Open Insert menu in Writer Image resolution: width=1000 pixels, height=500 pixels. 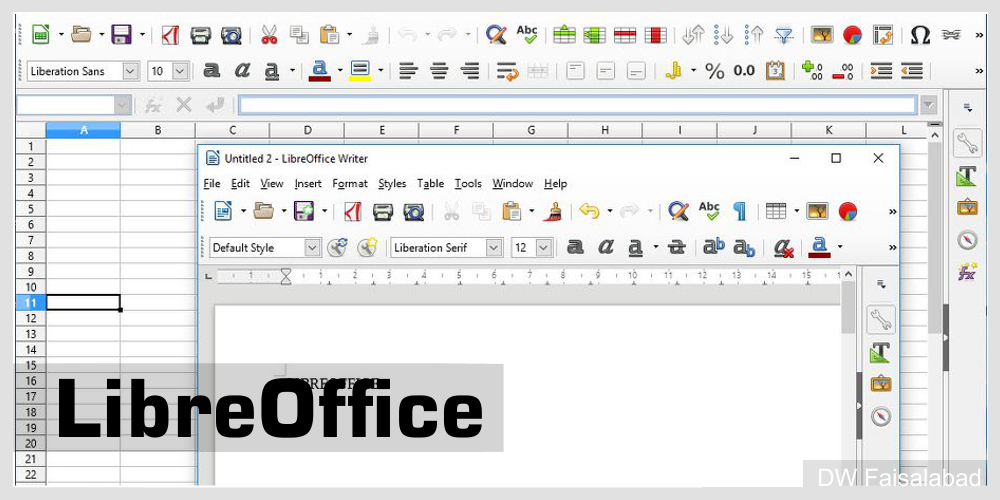pos(308,184)
